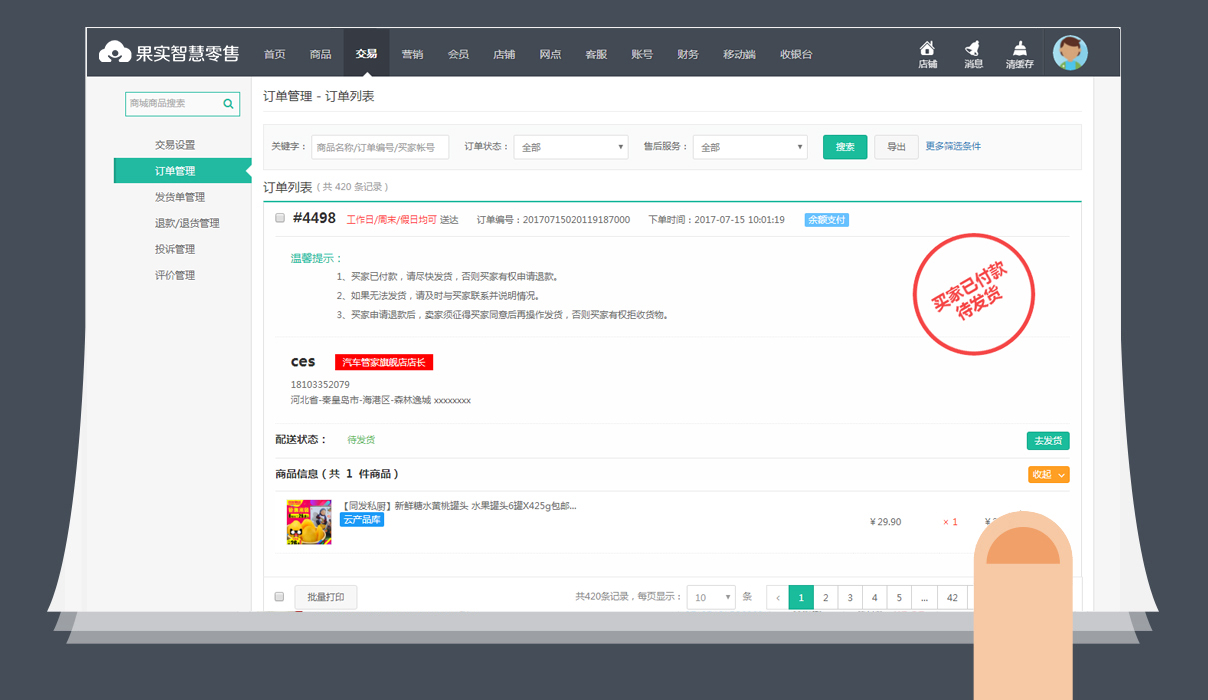Click the user avatar in top right
Screen dimensions: 1208x700
tap(1070, 52)
